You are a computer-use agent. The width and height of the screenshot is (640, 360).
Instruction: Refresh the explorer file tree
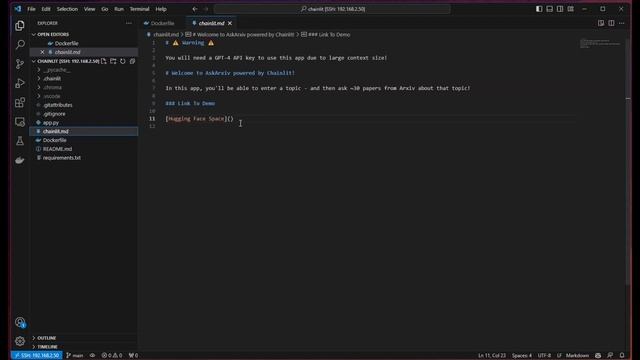point(123,61)
